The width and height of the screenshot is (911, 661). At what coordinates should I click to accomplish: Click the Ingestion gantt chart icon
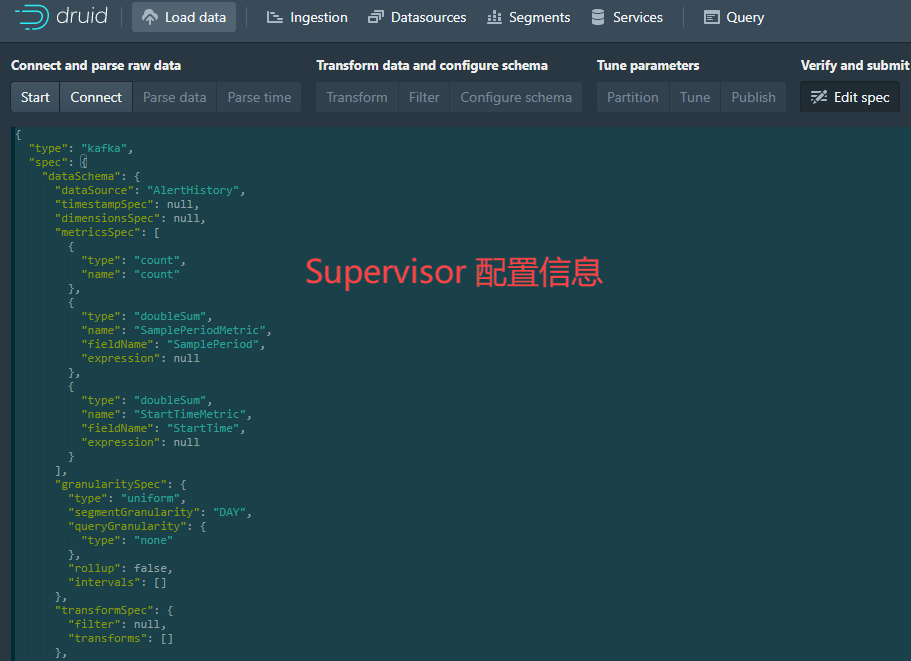tap(274, 17)
